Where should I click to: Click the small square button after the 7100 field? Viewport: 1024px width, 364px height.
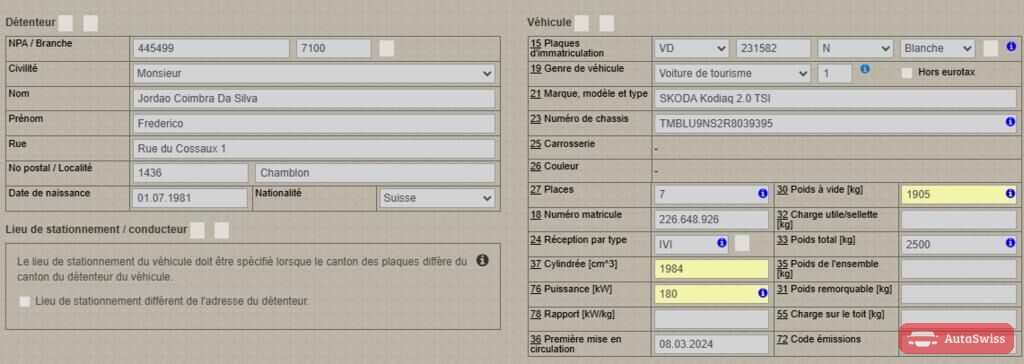pos(387,48)
